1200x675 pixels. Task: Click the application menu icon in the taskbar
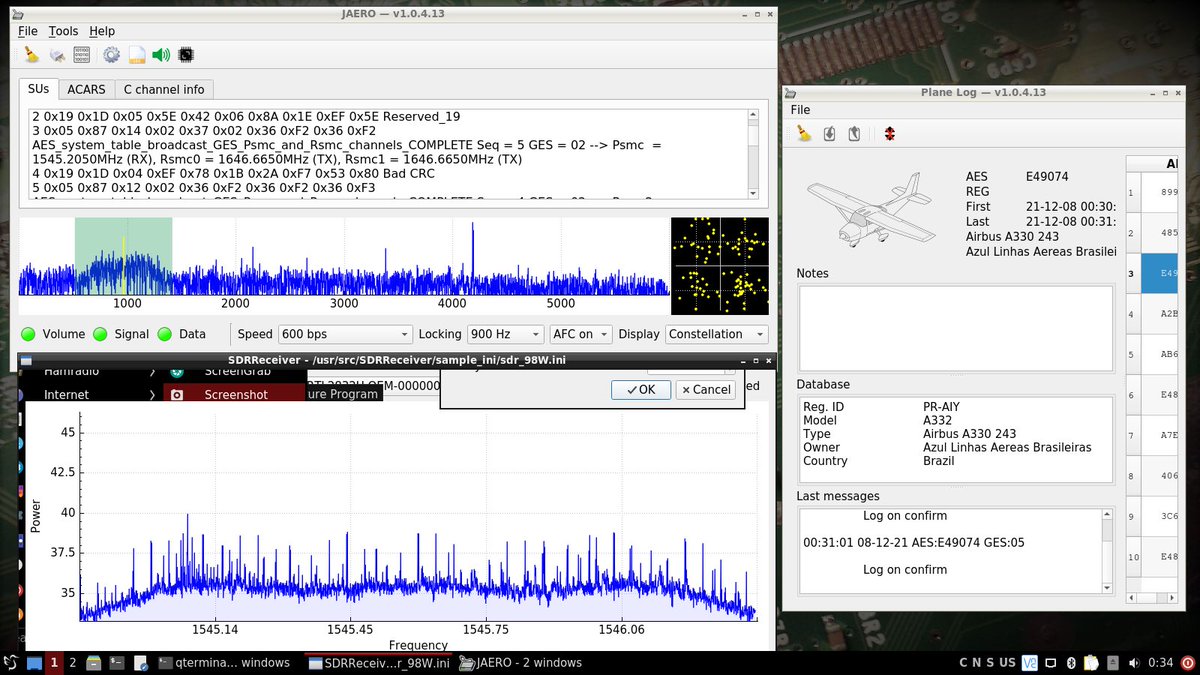(10, 662)
